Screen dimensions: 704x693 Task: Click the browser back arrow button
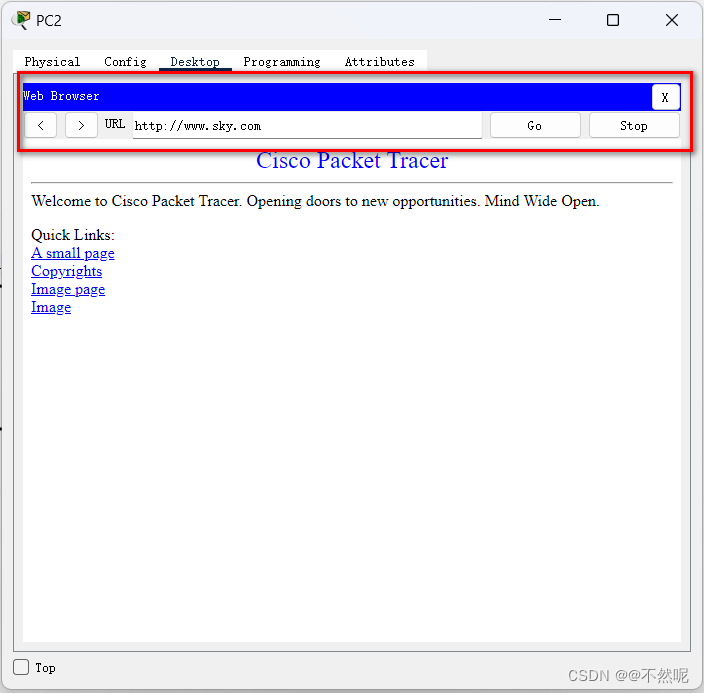coord(40,125)
